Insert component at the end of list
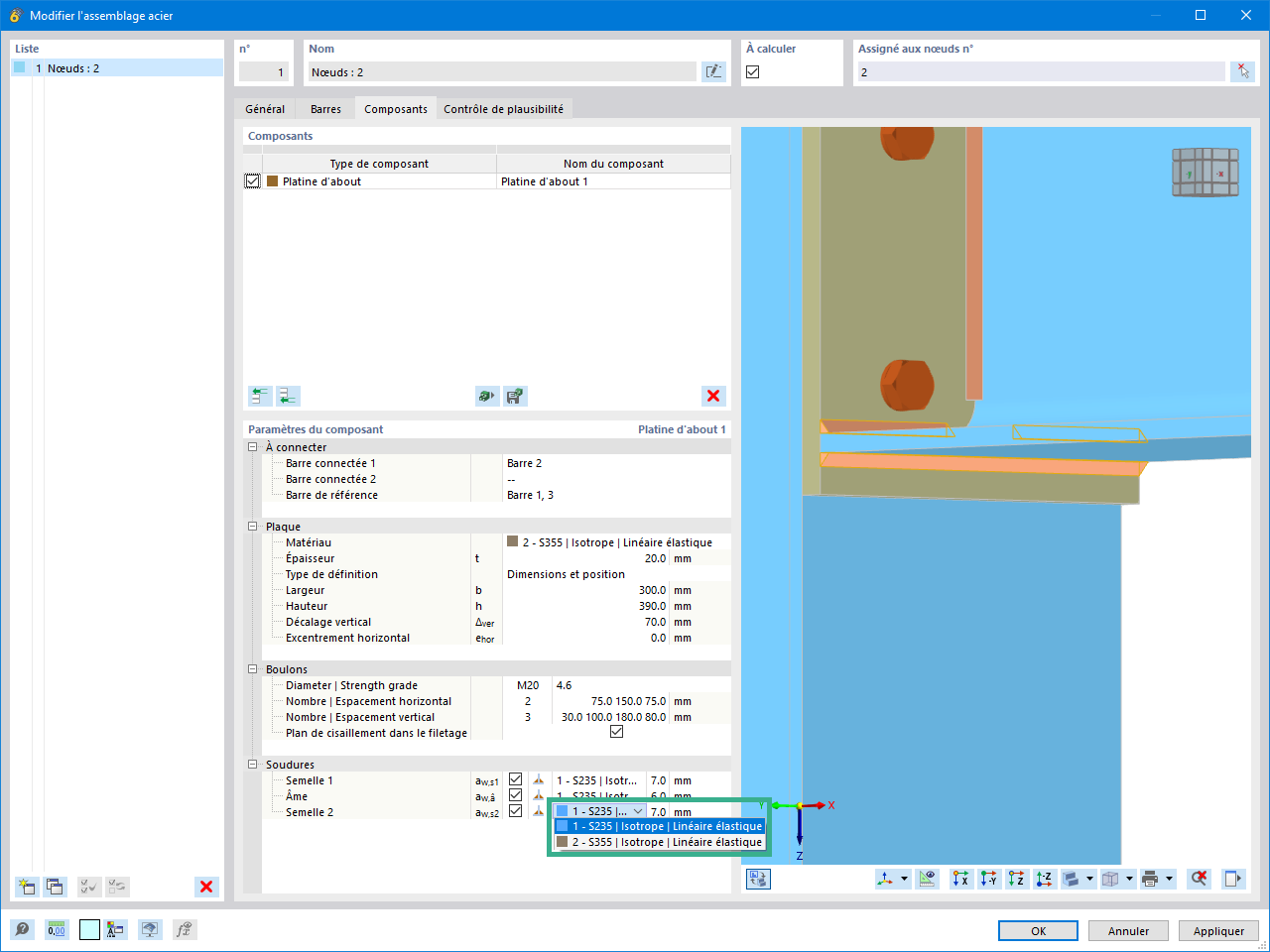The width and height of the screenshot is (1270, 952). 288,396
